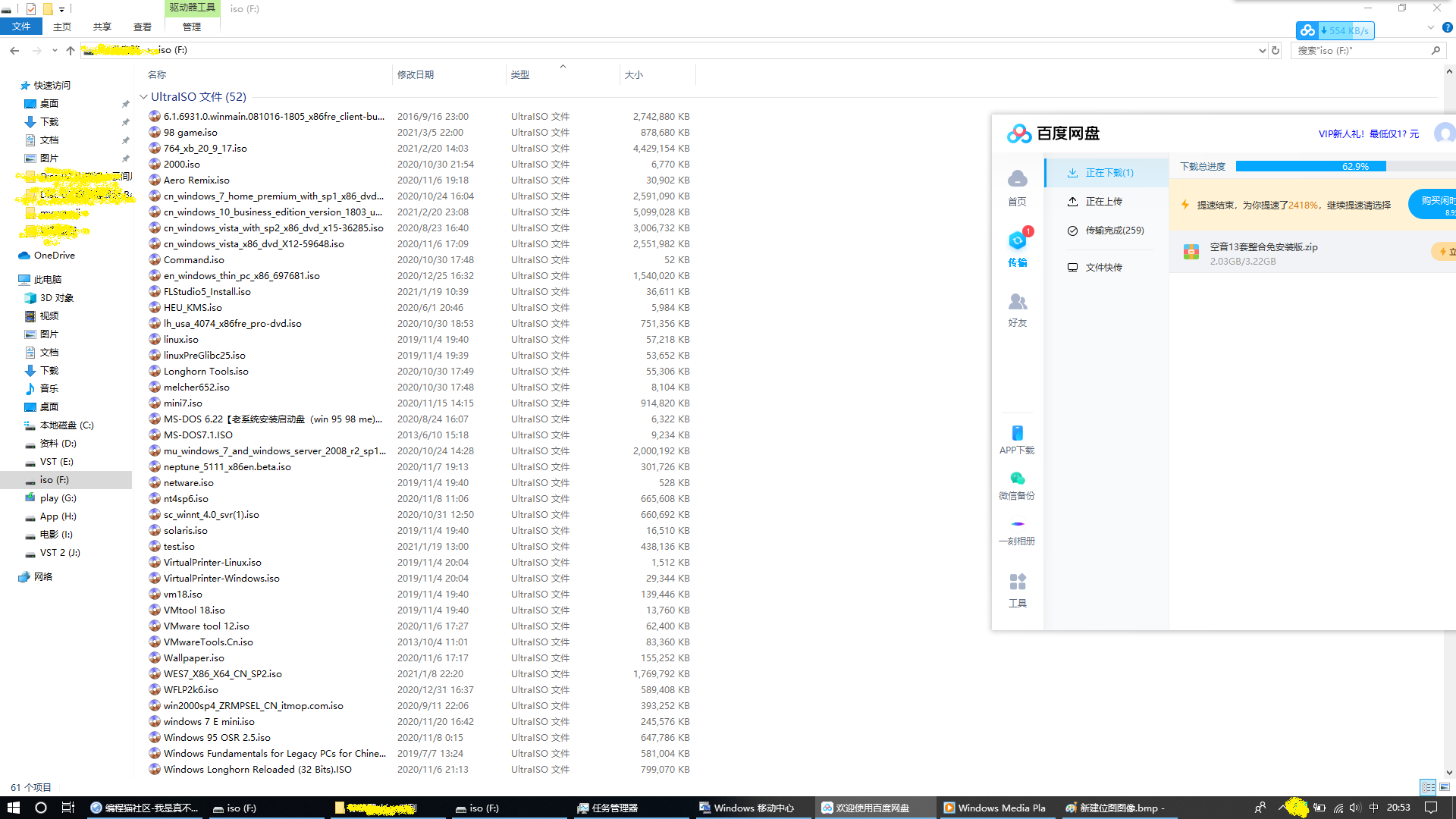This screenshot has height=819, width=1456.
Task: Click the search magnifier icon in Explorer
Action: [1436, 51]
